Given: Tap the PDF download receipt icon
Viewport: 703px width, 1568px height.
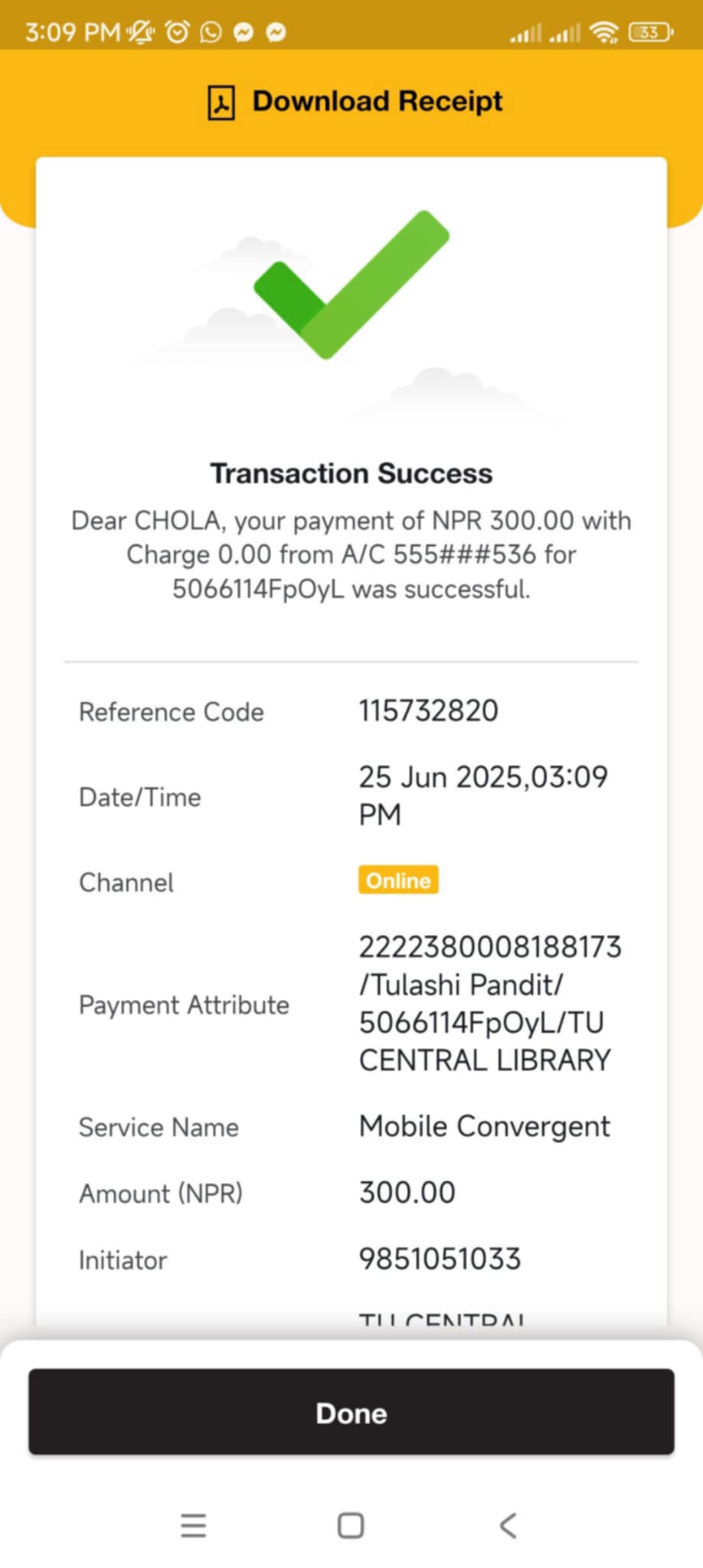Looking at the screenshot, I should [x=221, y=103].
